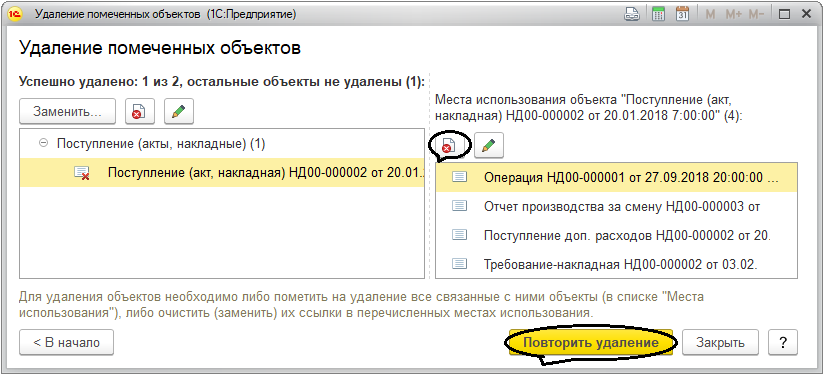Open help with the question mark button

tap(783, 343)
